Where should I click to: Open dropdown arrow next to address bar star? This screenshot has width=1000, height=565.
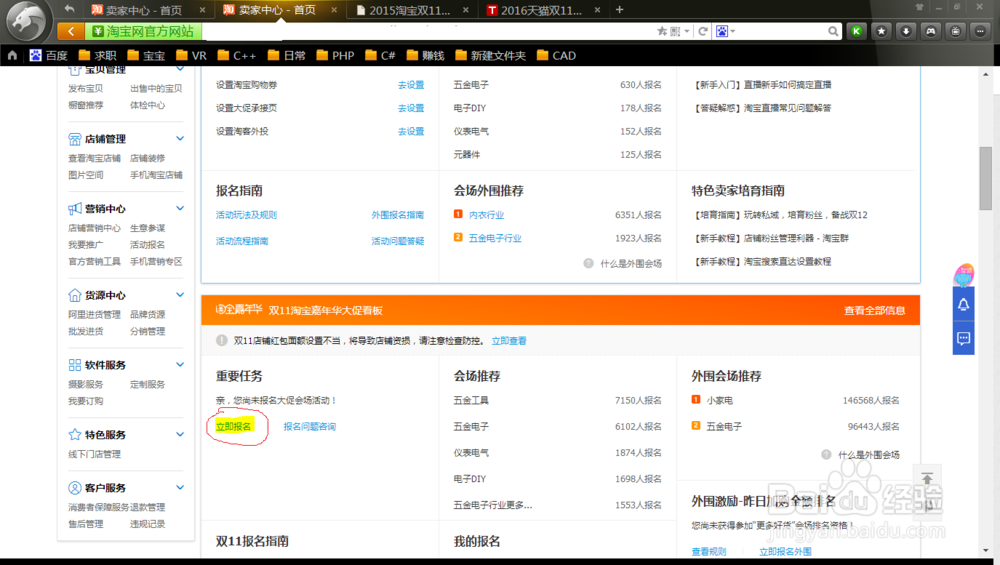pos(687,31)
